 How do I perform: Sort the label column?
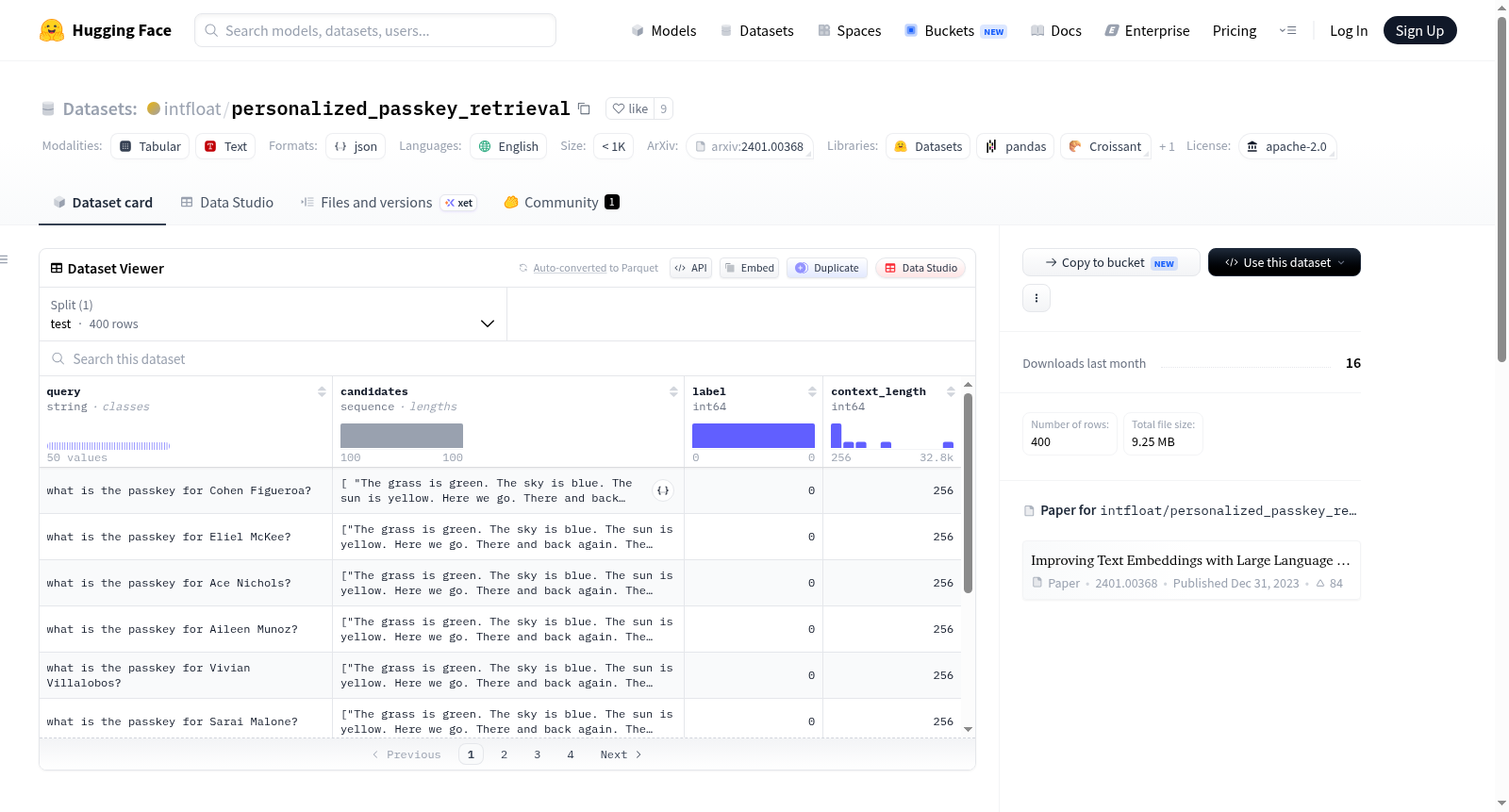click(812, 391)
